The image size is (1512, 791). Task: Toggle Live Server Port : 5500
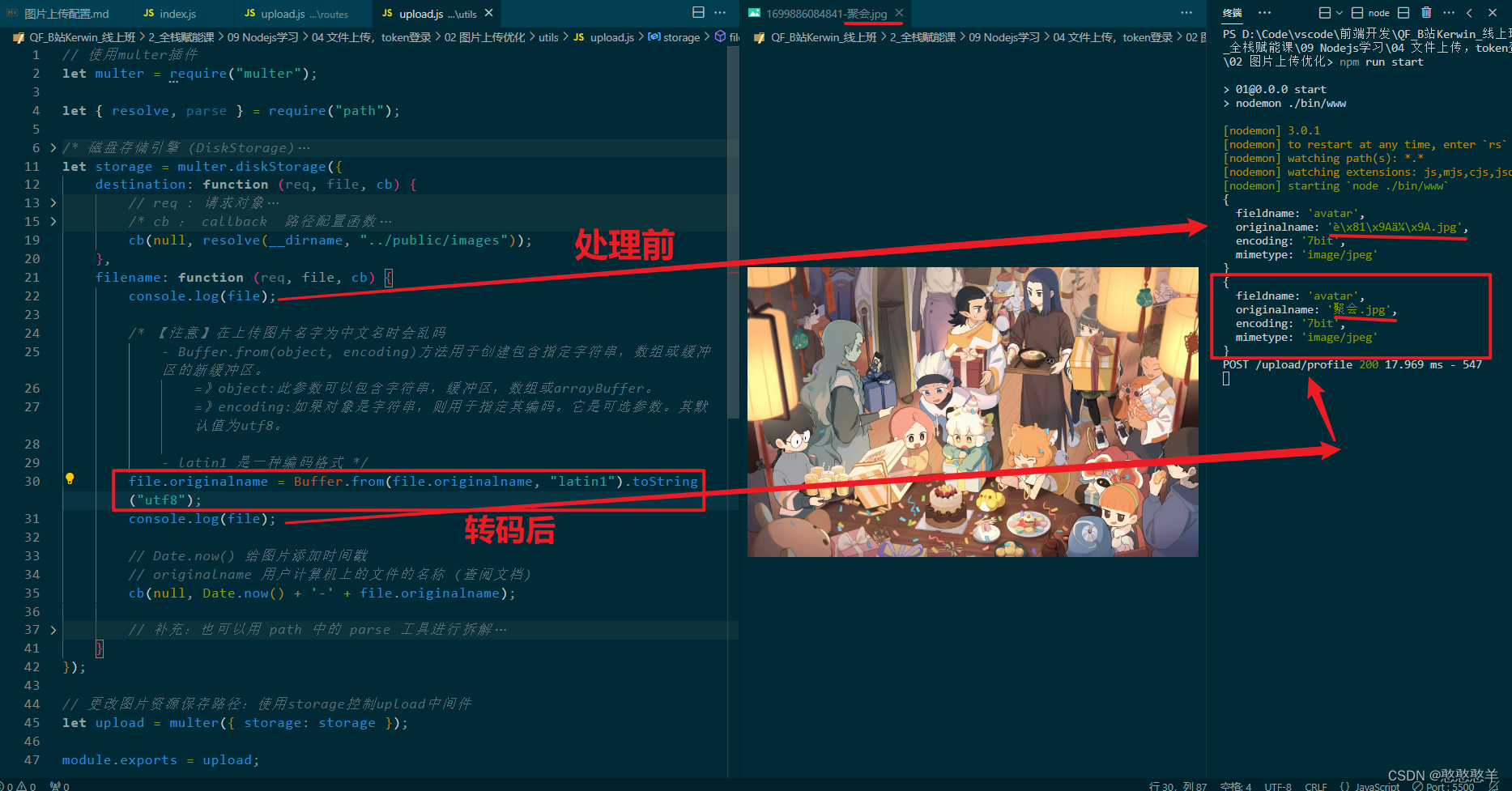click(1443, 786)
